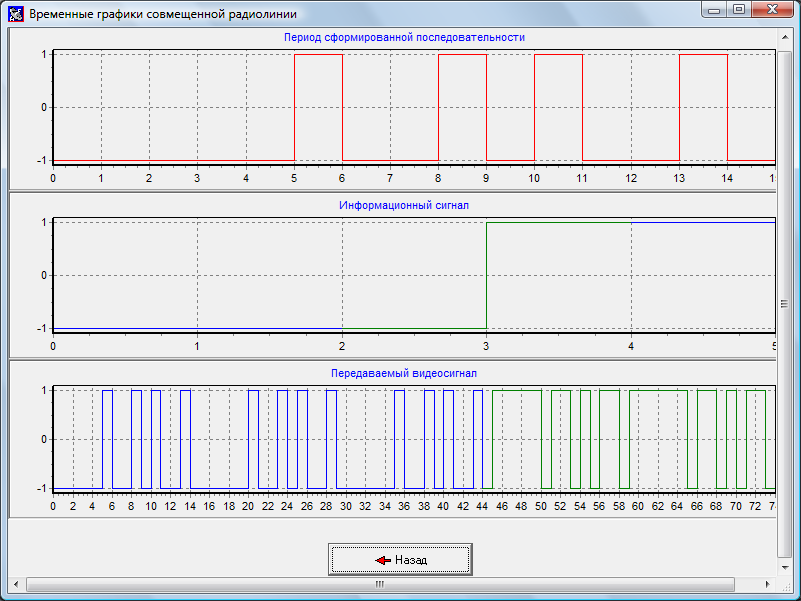The image size is (801, 601).
Task: Click the green step edge at 3
Action: point(486,275)
